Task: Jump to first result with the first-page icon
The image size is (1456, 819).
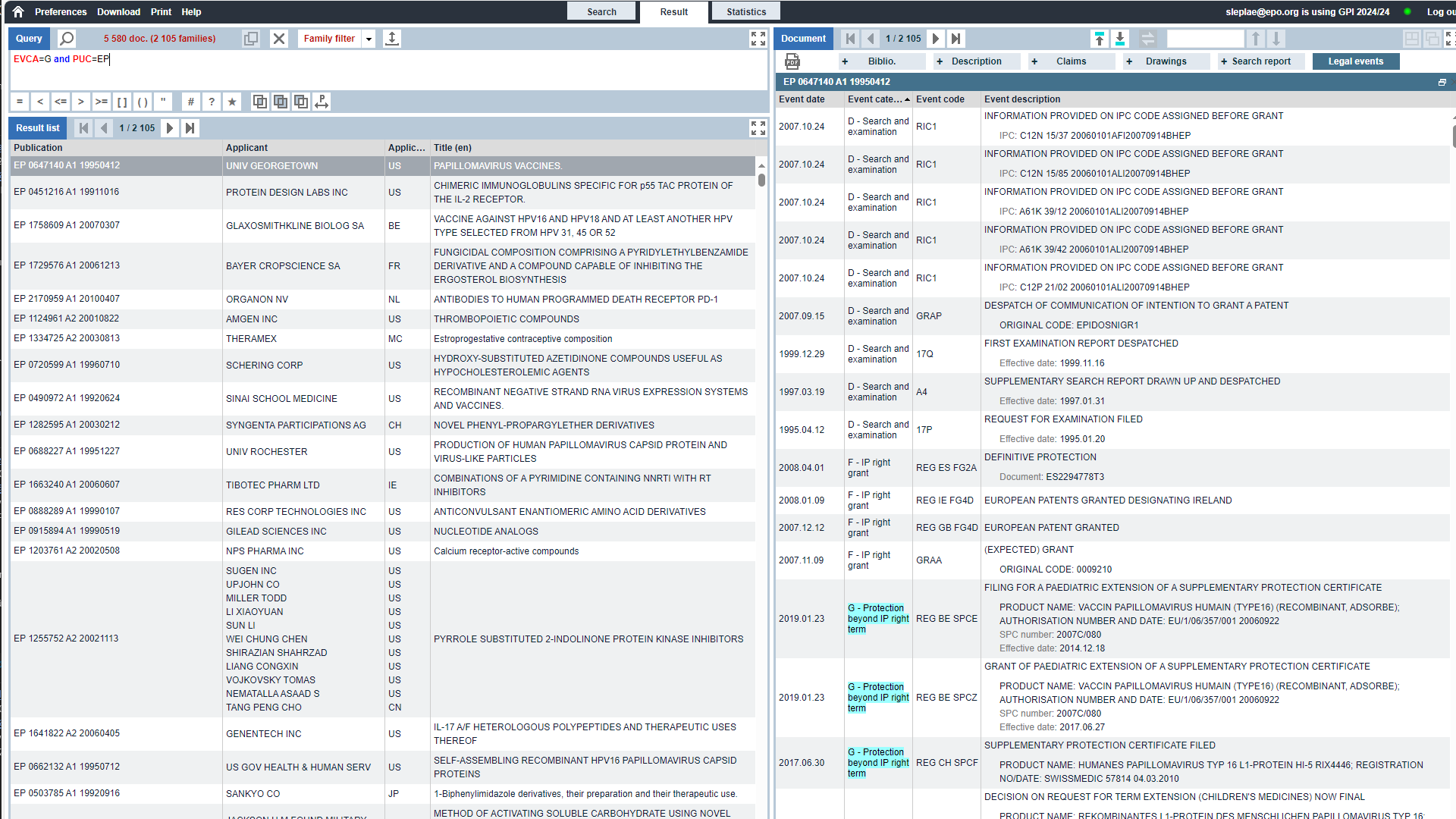Action: [83, 128]
